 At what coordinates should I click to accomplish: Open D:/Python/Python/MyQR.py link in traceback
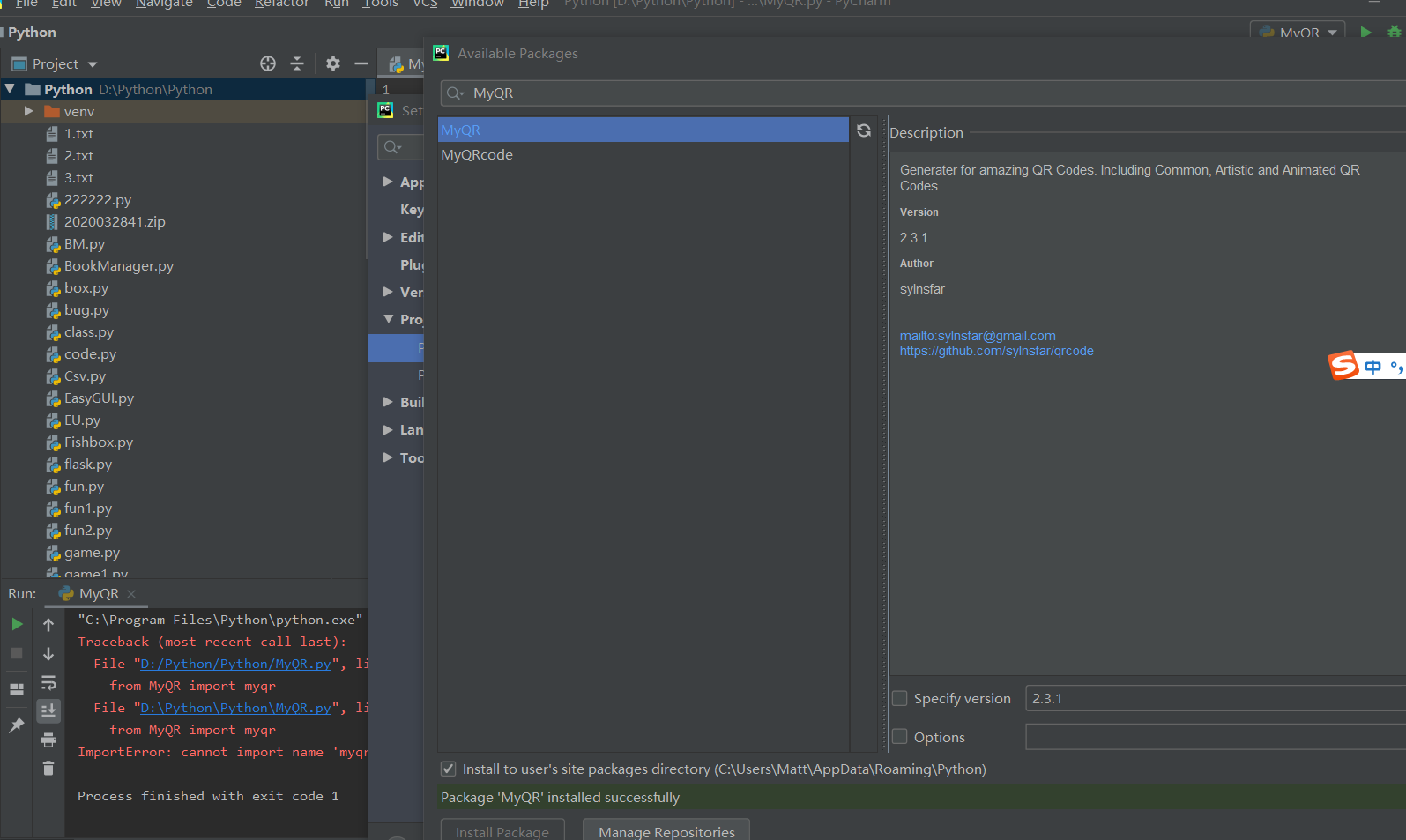coord(235,664)
